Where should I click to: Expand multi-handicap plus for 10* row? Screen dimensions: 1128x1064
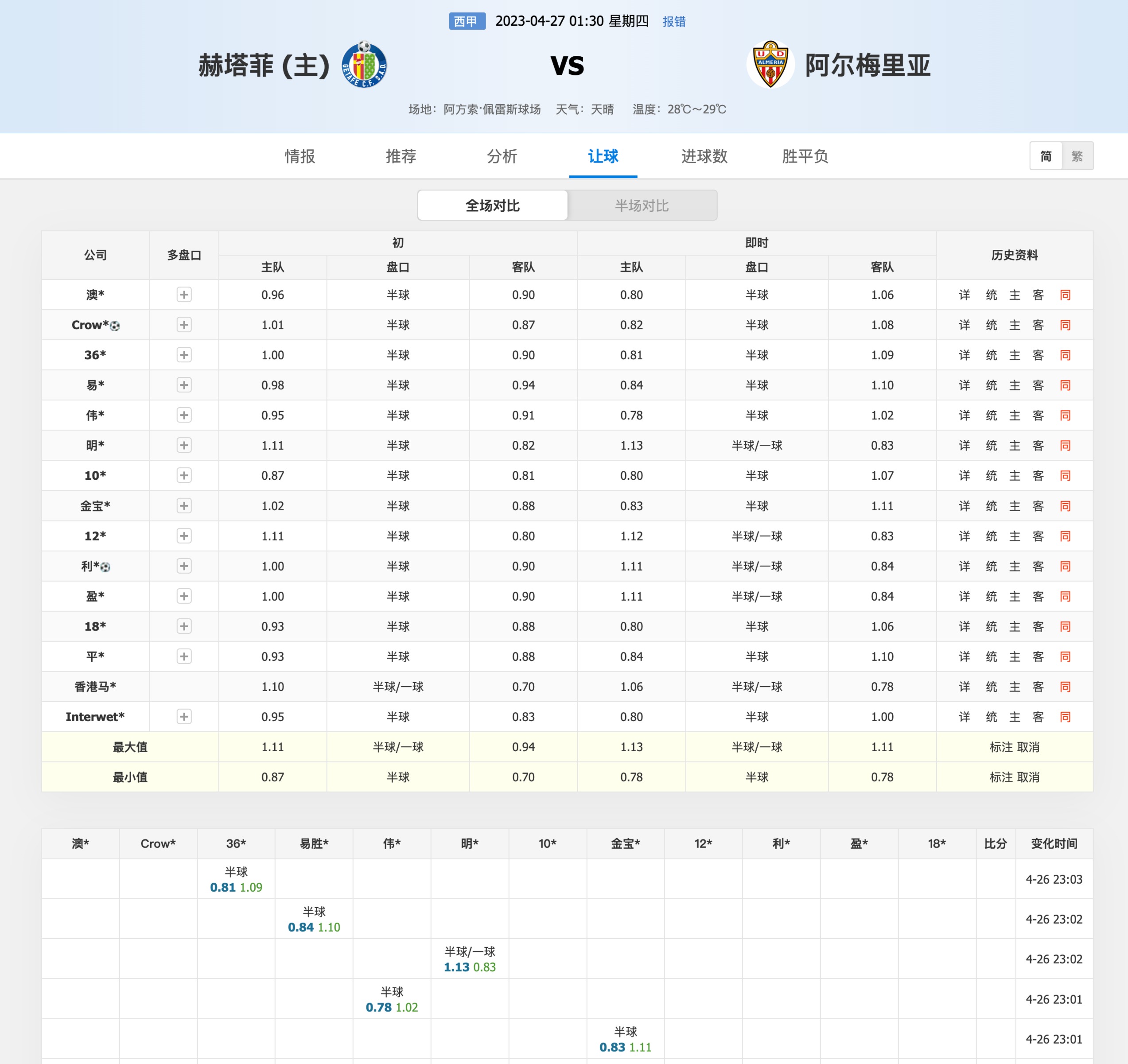pyautogui.click(x=184, y=475)
